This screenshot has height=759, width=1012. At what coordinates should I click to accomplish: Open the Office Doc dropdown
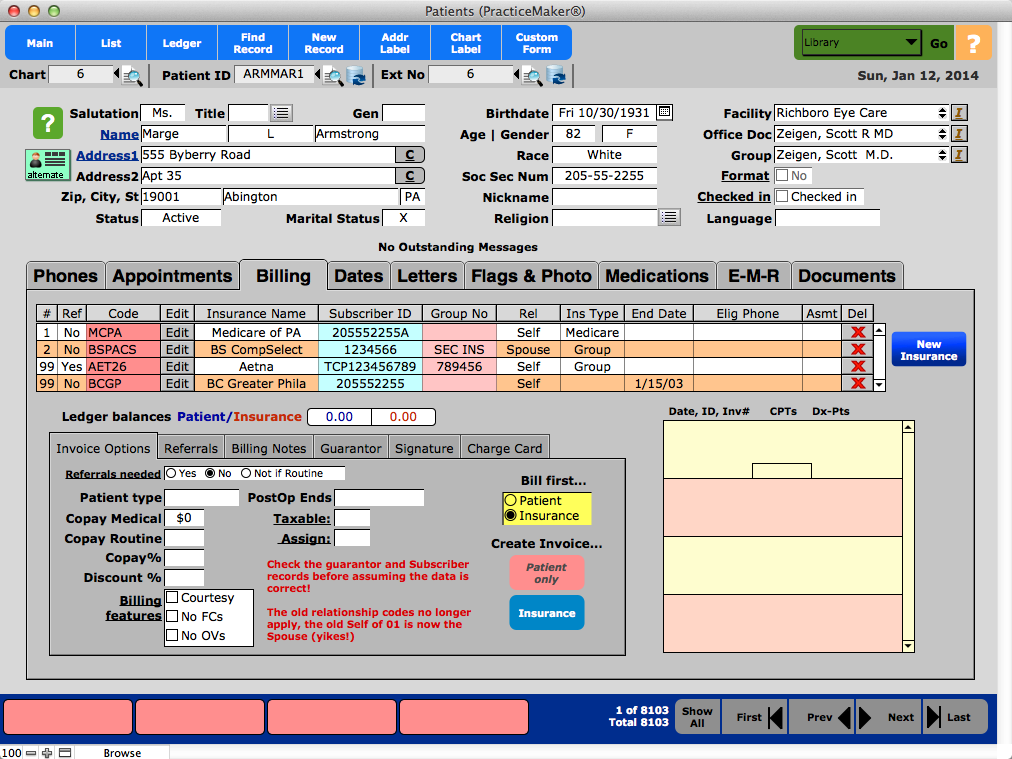[861, 134]
